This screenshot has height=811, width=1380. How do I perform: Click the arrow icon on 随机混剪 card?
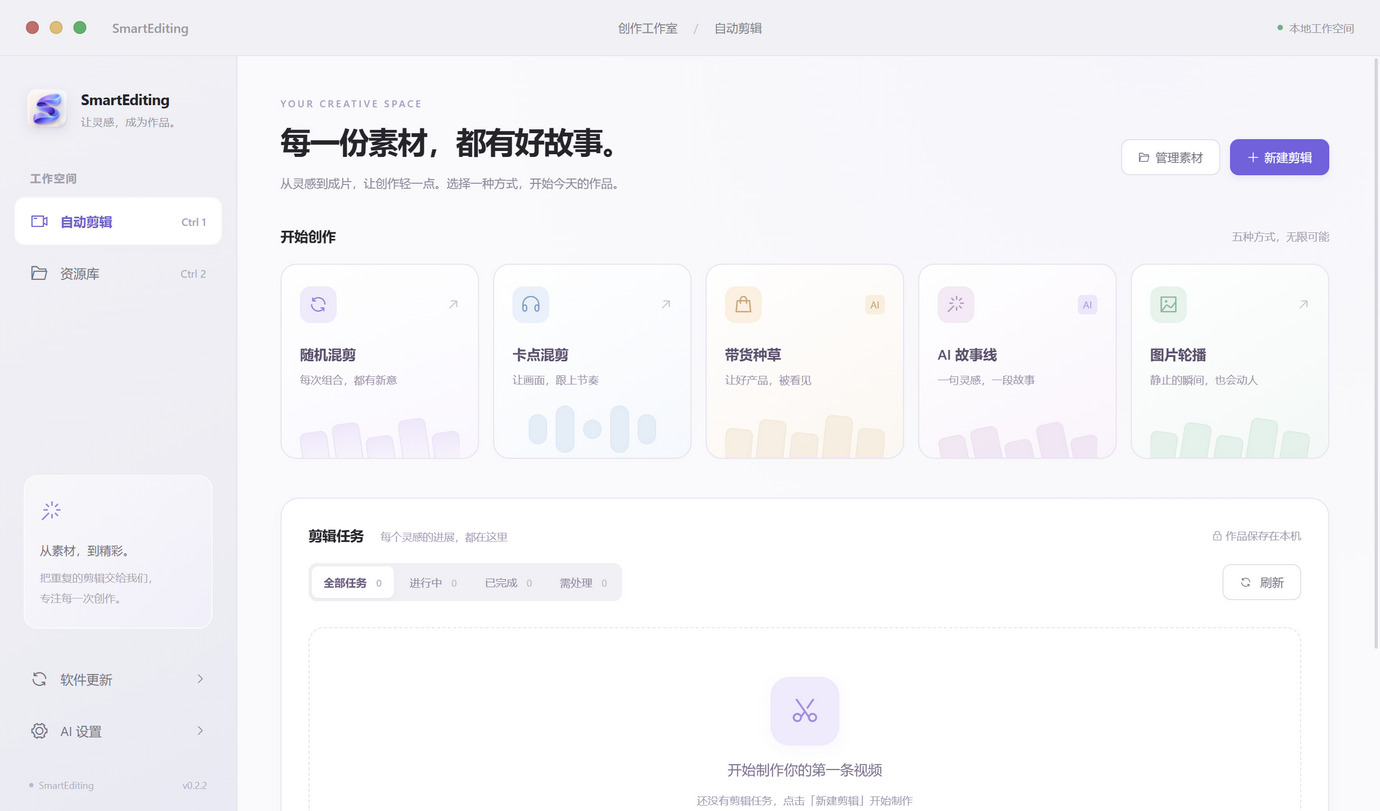[x=453, y=304]
